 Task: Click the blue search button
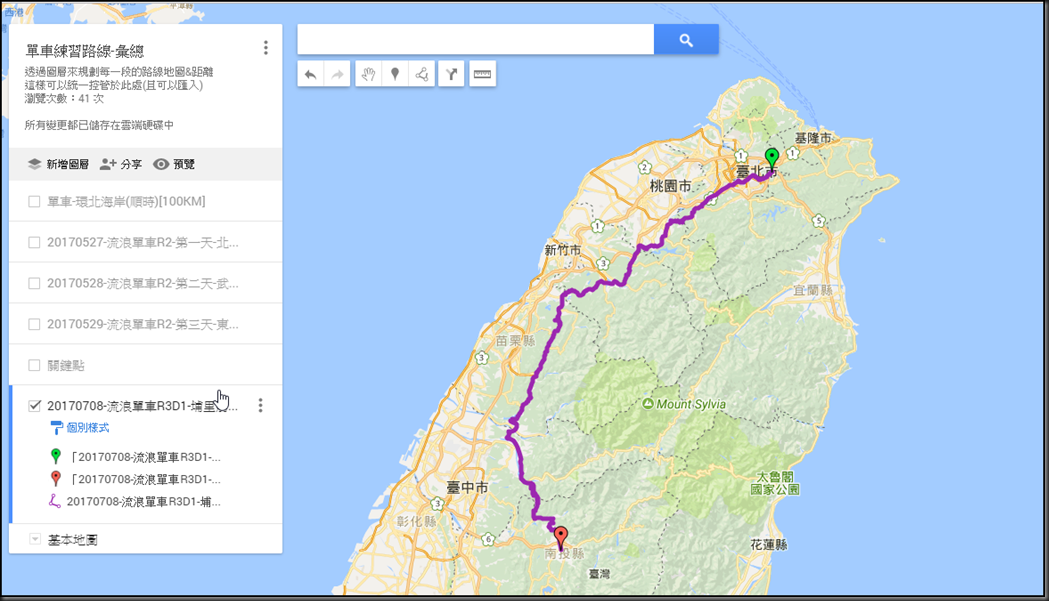(x=686, y=39)
